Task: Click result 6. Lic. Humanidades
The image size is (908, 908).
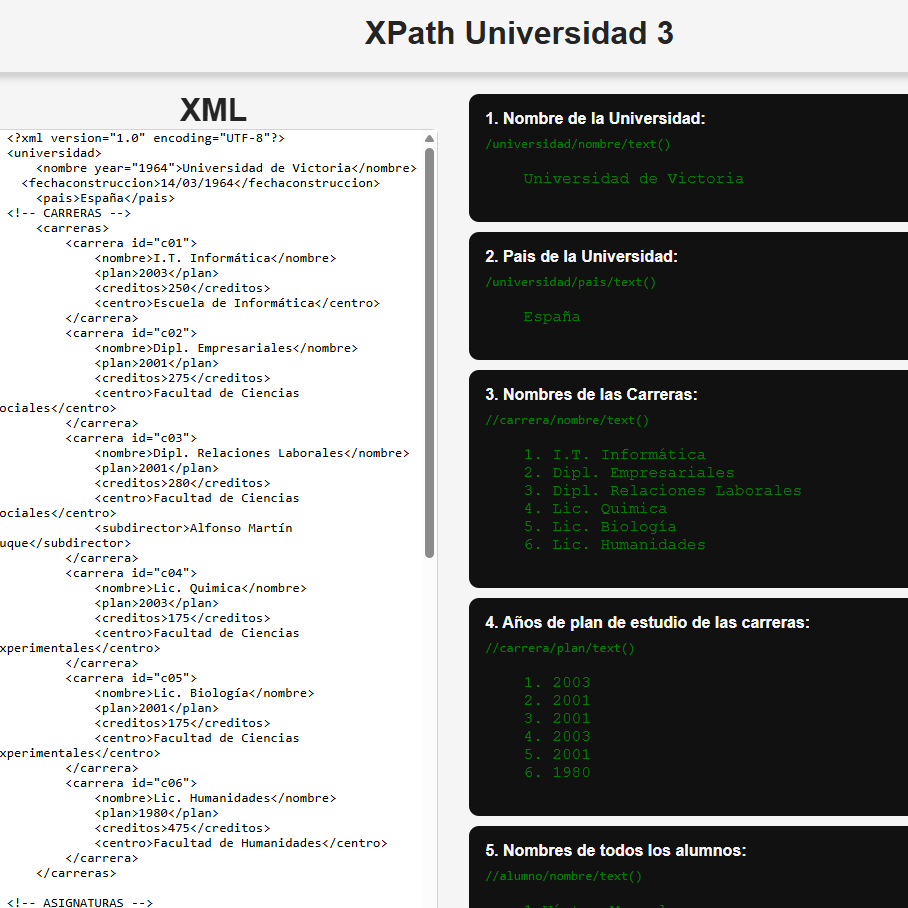Action: (x=614, y=544)
